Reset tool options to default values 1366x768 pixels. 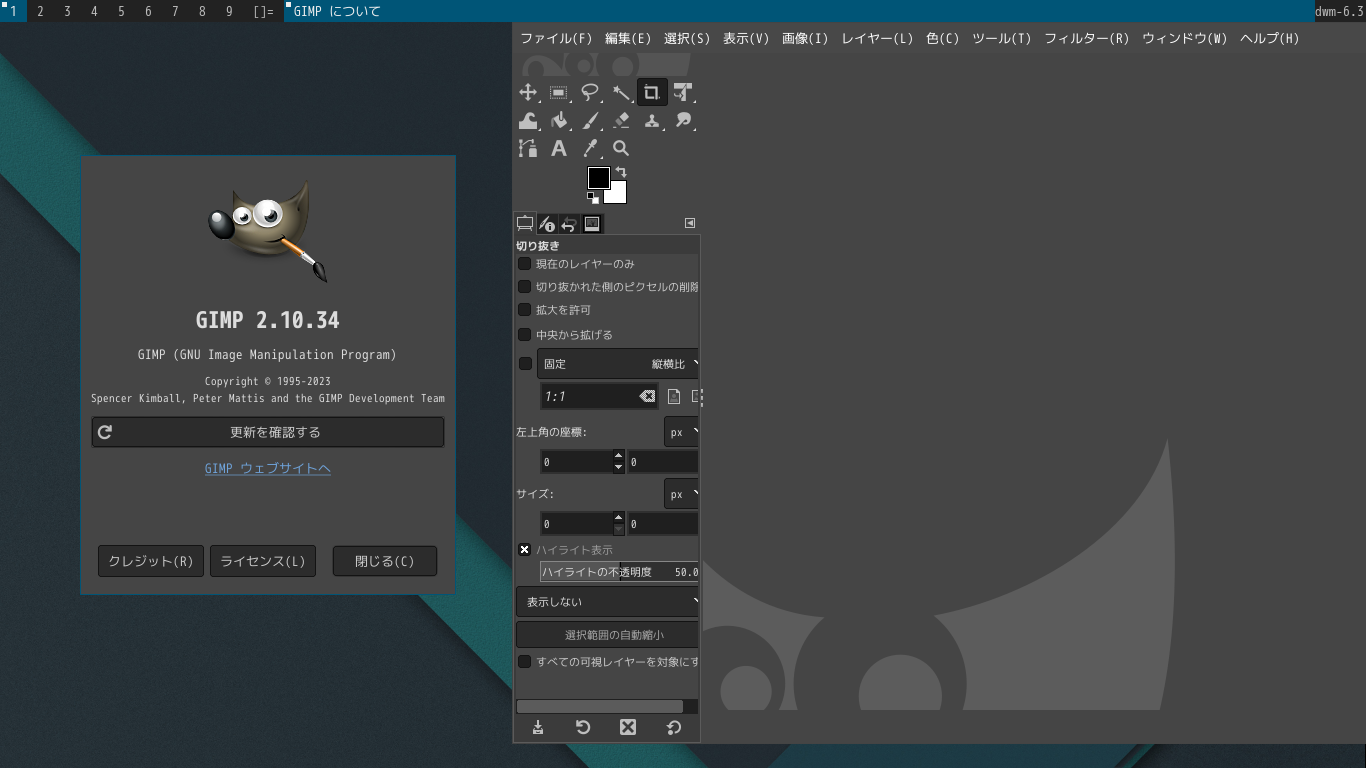[673, 727]
